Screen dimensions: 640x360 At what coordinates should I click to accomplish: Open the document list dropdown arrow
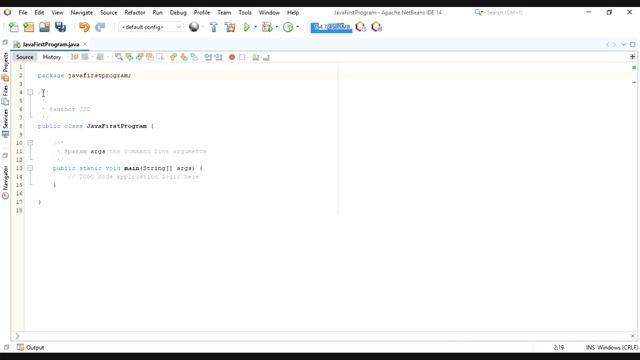[x=623, y=44]
